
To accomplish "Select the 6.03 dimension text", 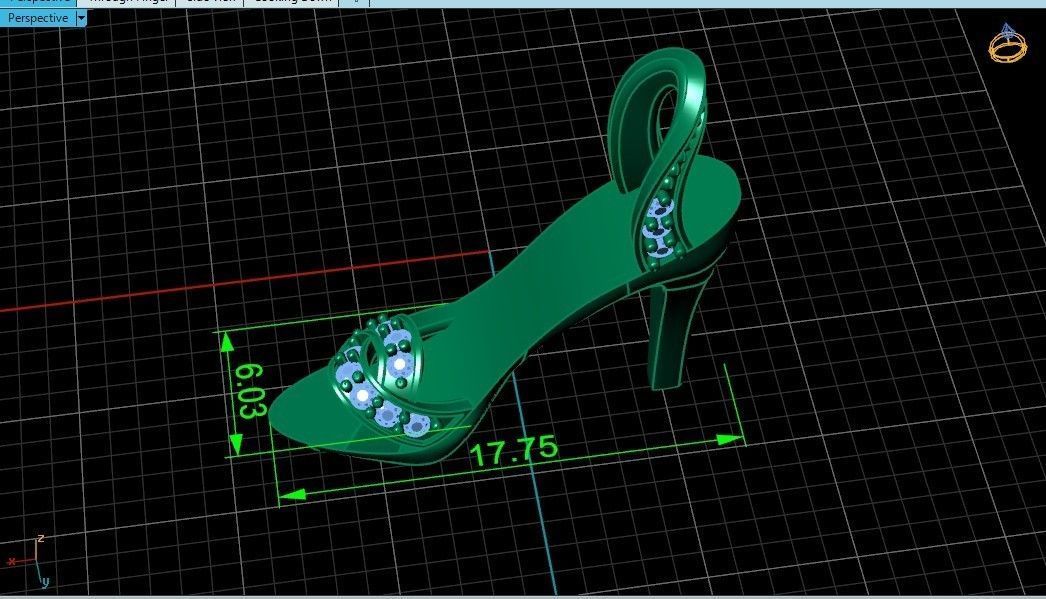I will [x=249, y=392].
